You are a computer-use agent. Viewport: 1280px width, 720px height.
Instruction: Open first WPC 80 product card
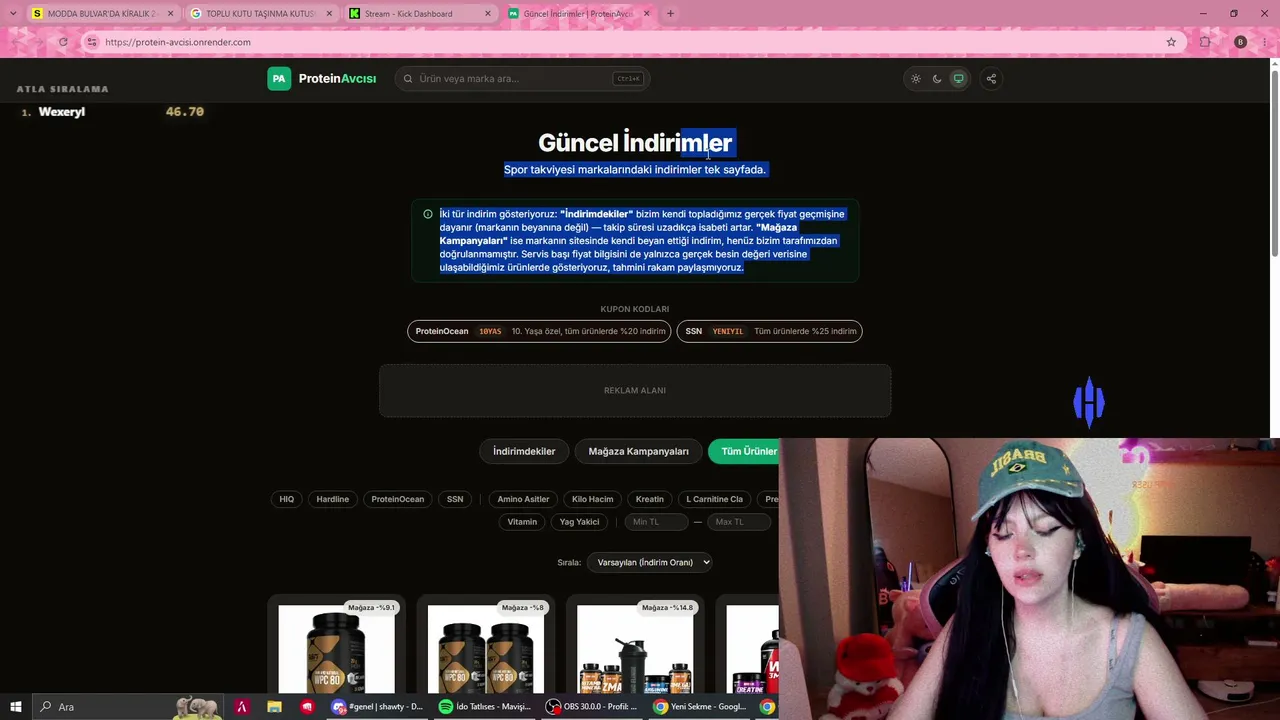(336, 646)
